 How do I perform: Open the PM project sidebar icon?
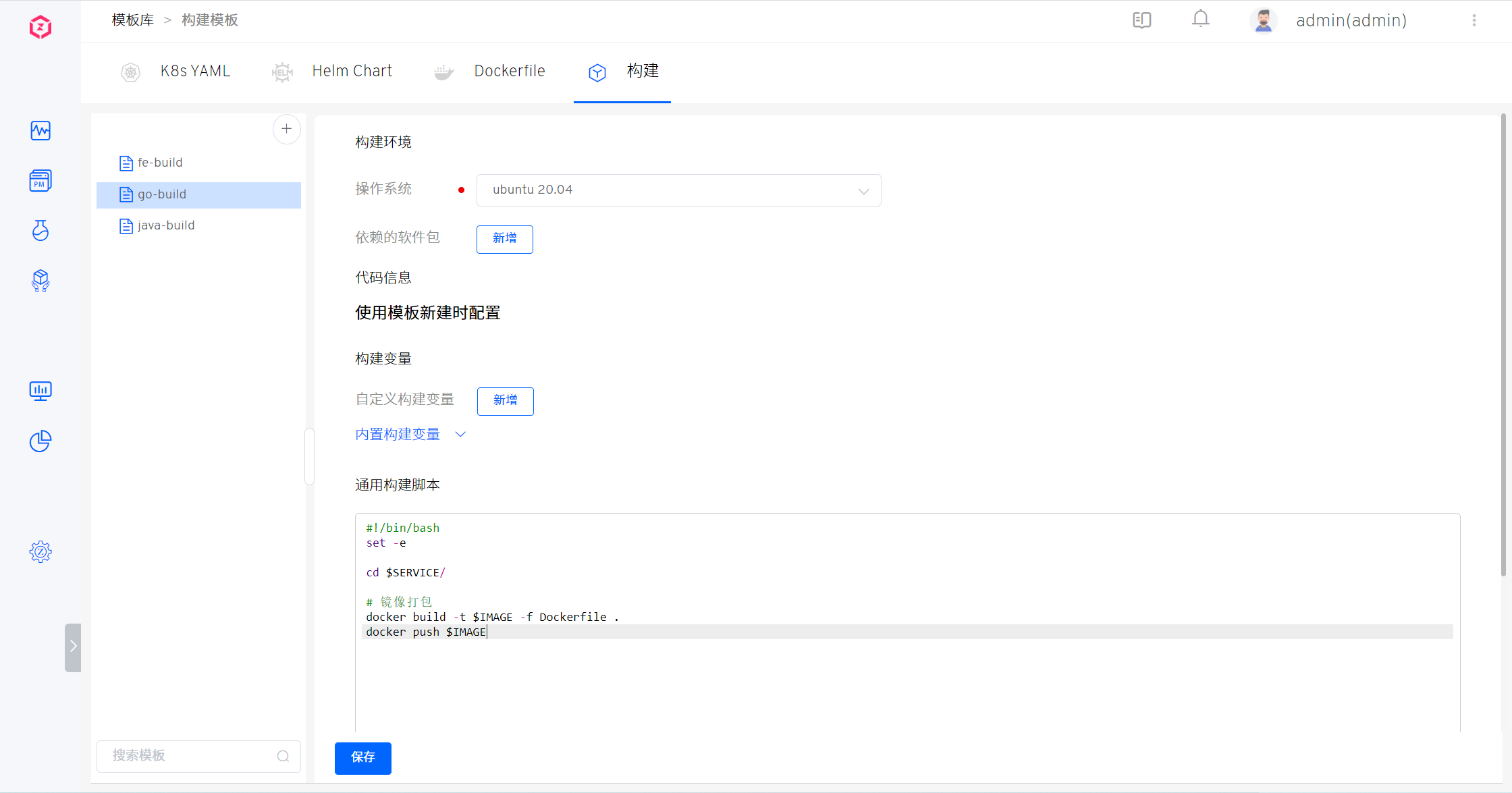tap(40, 181)
